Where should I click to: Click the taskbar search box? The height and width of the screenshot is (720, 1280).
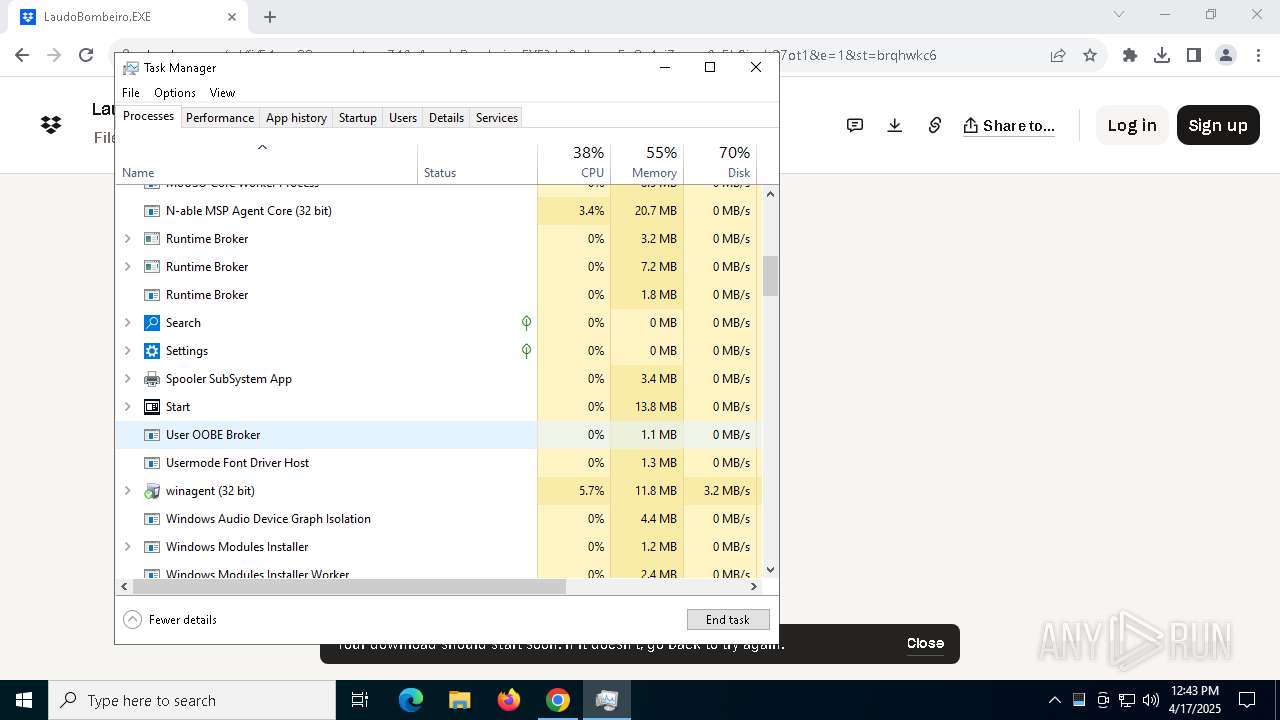tap(192, 700)
